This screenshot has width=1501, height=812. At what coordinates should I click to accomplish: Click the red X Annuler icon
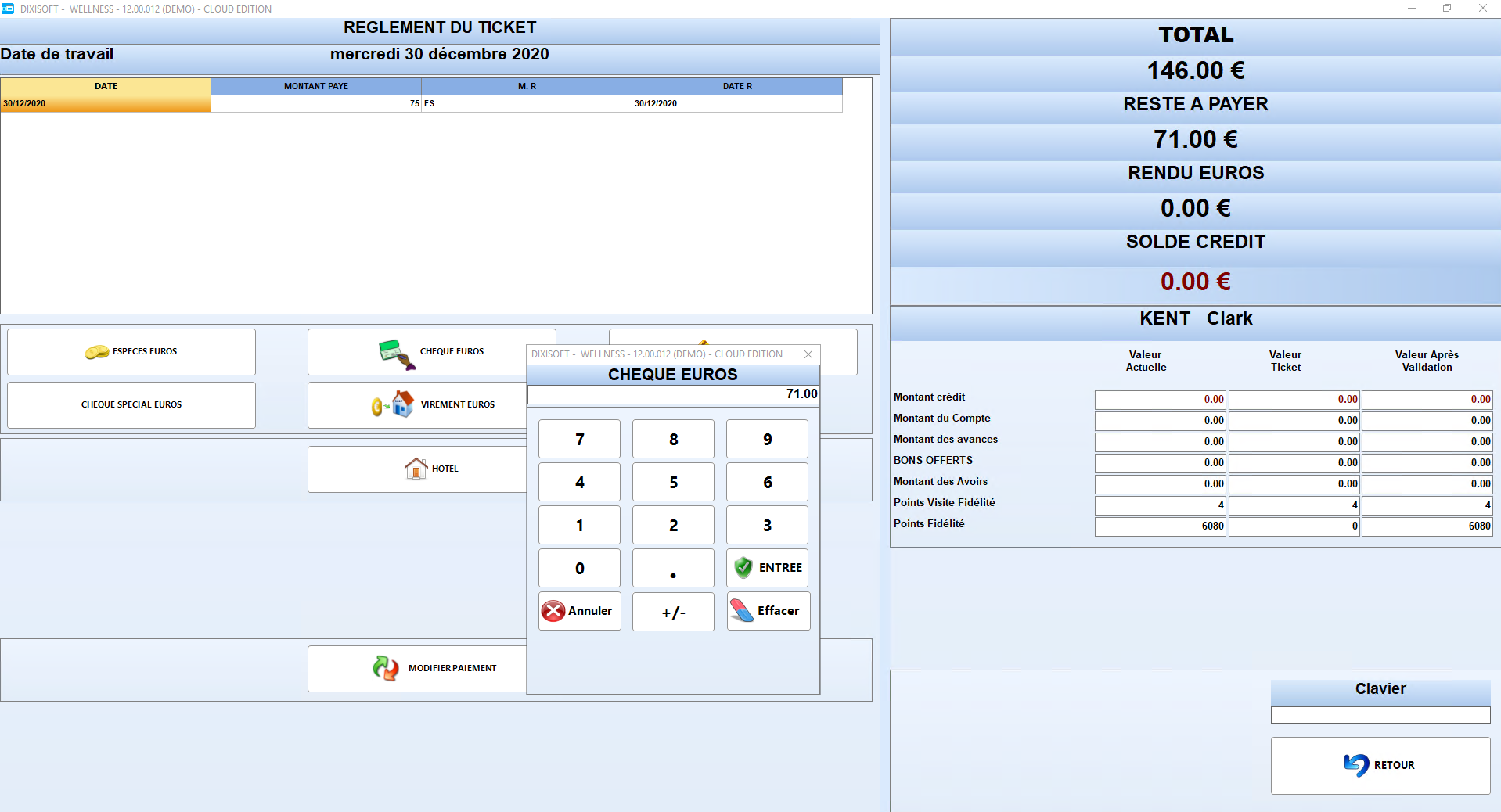(553, 611)
